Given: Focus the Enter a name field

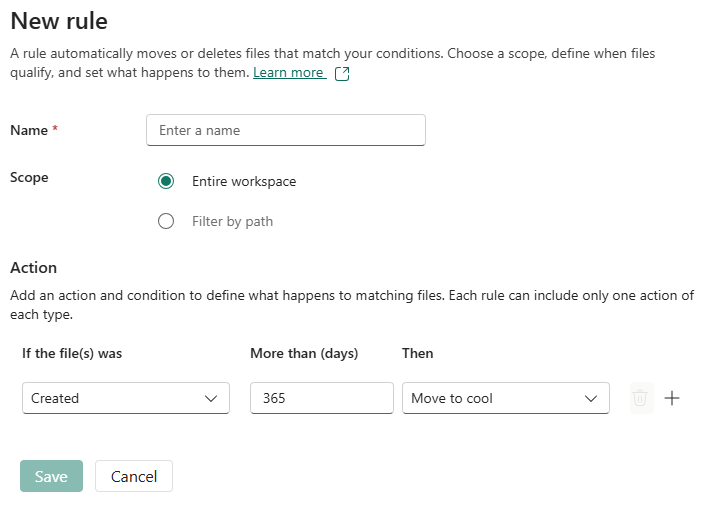Looking at the screenshot, I should click(x=286, y=130).
